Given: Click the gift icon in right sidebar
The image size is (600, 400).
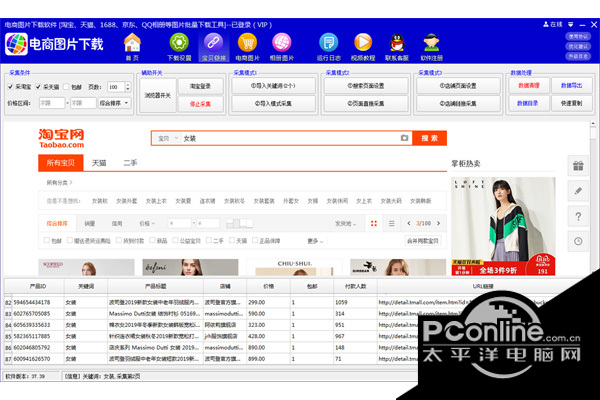Looking at the screenshot, I should (x=578, y=166).
